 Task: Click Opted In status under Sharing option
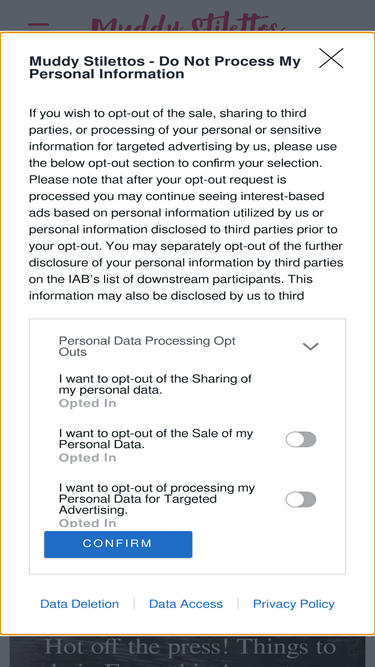click(x=87, y=403)
